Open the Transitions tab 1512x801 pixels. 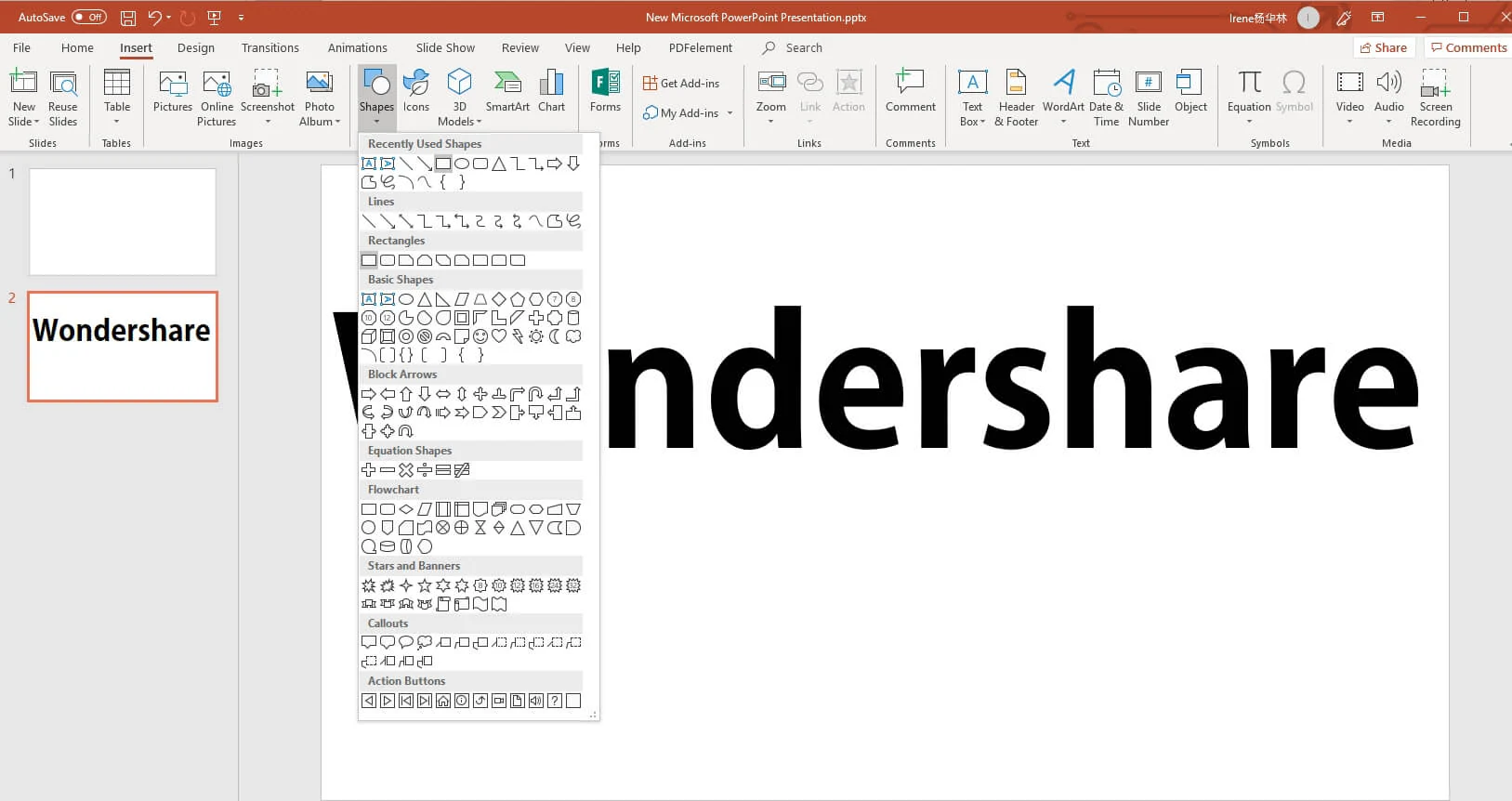pos(270,47)
